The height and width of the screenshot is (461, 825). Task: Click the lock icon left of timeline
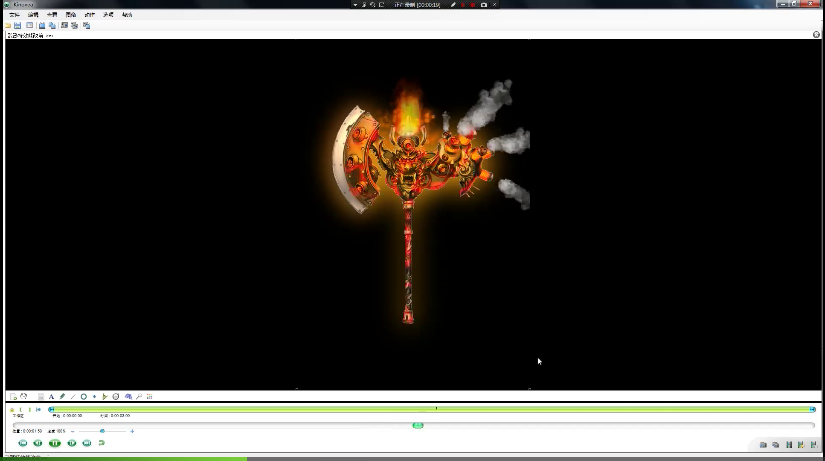(x=12, y=409)
